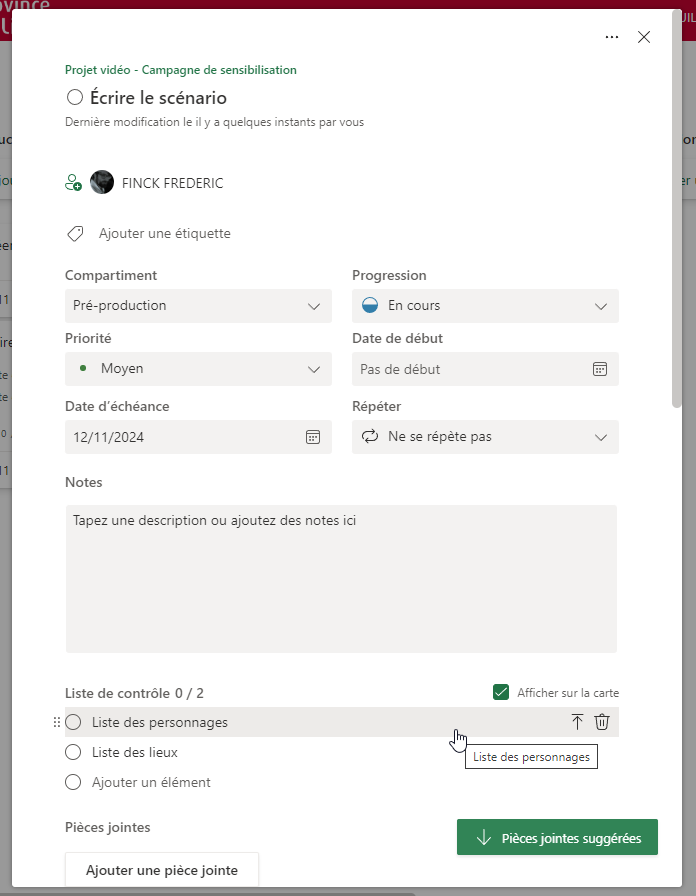This screenshot has height=896, width=696.
Task: Click the Pas de début date field
Action: 485,369
